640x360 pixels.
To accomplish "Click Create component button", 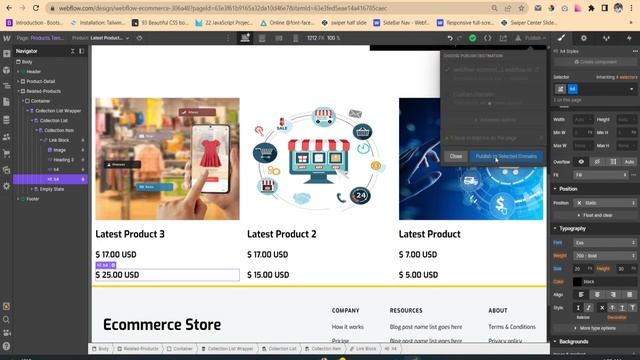I will tap(595, 62).
